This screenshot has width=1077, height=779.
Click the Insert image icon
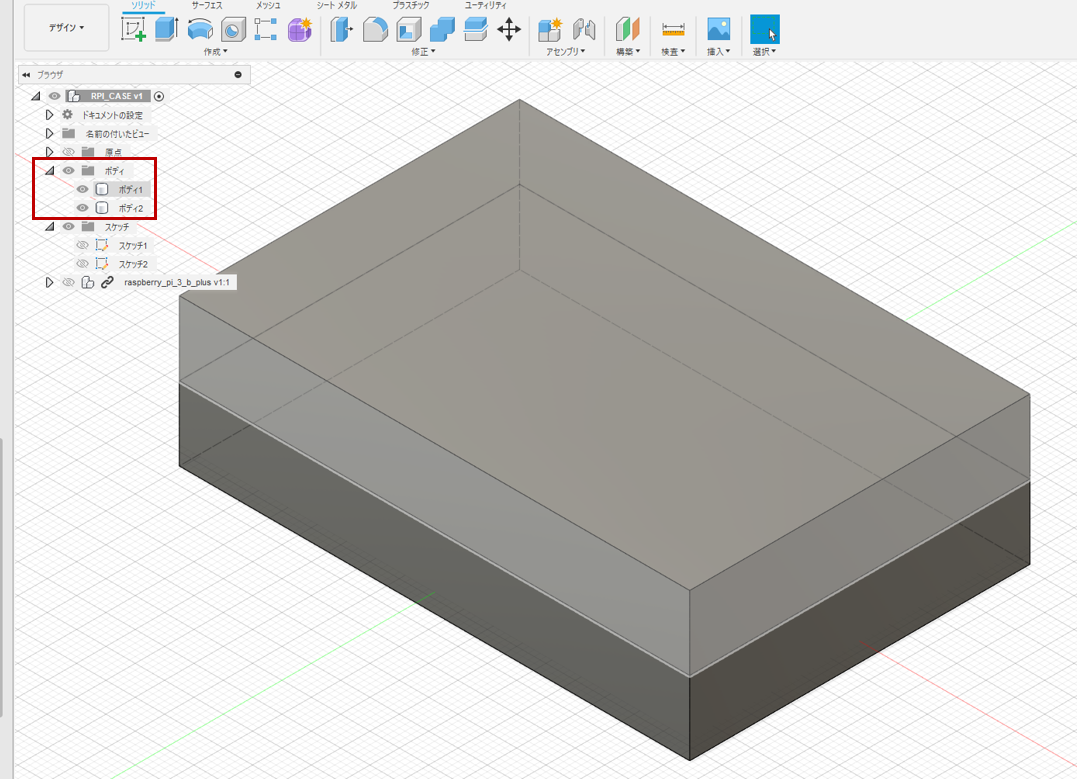718,29
